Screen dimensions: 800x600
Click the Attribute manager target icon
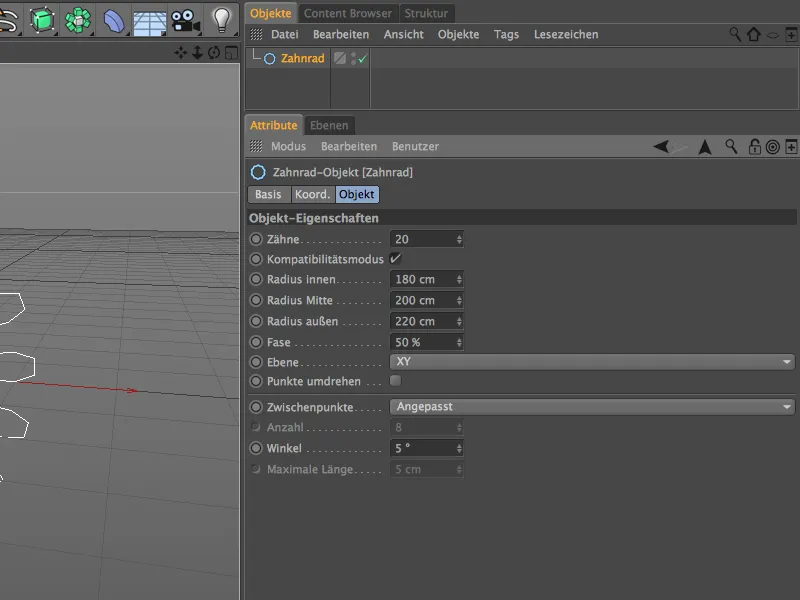773,147
